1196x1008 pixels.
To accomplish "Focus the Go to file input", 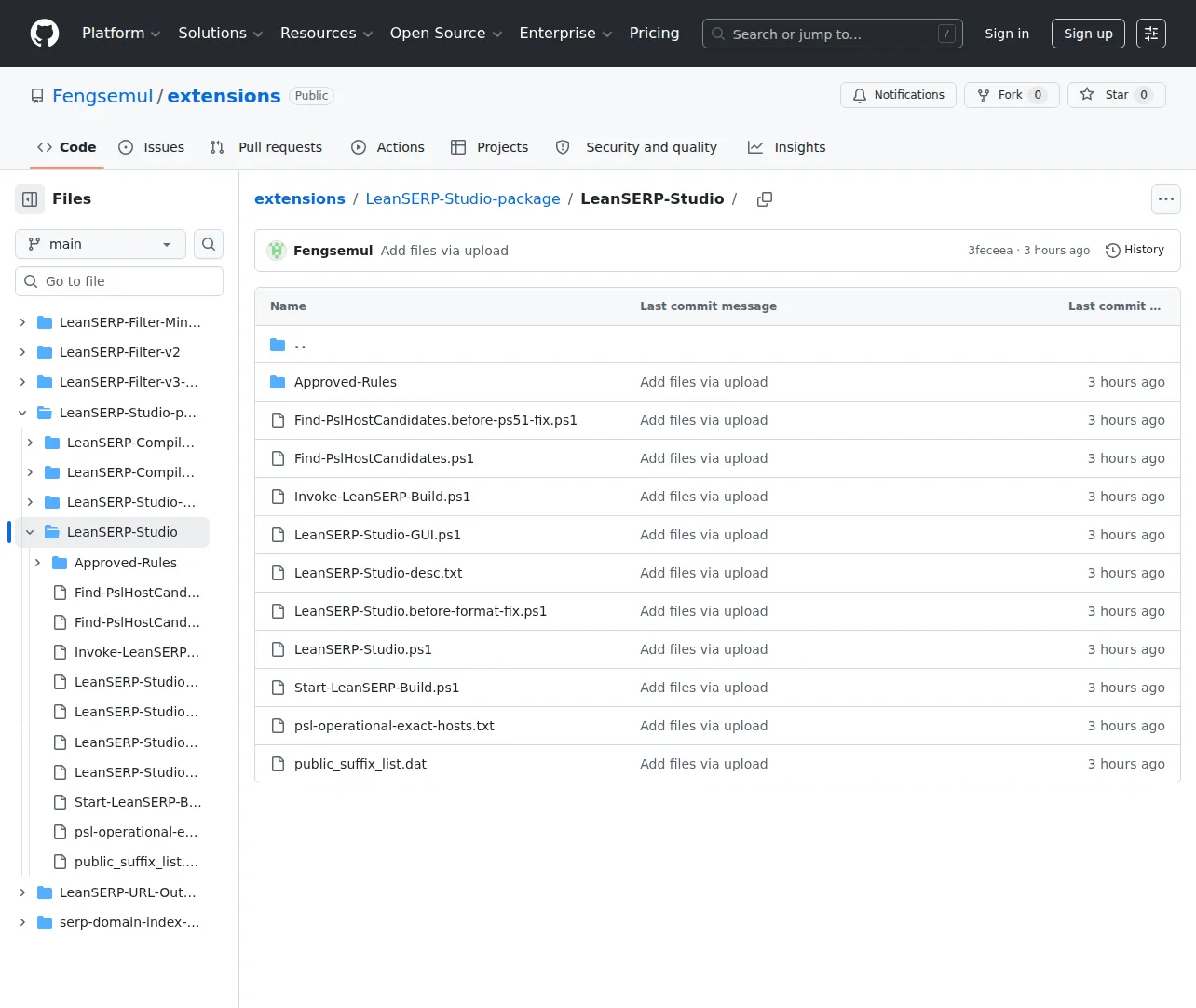I will tap(119, 281).
